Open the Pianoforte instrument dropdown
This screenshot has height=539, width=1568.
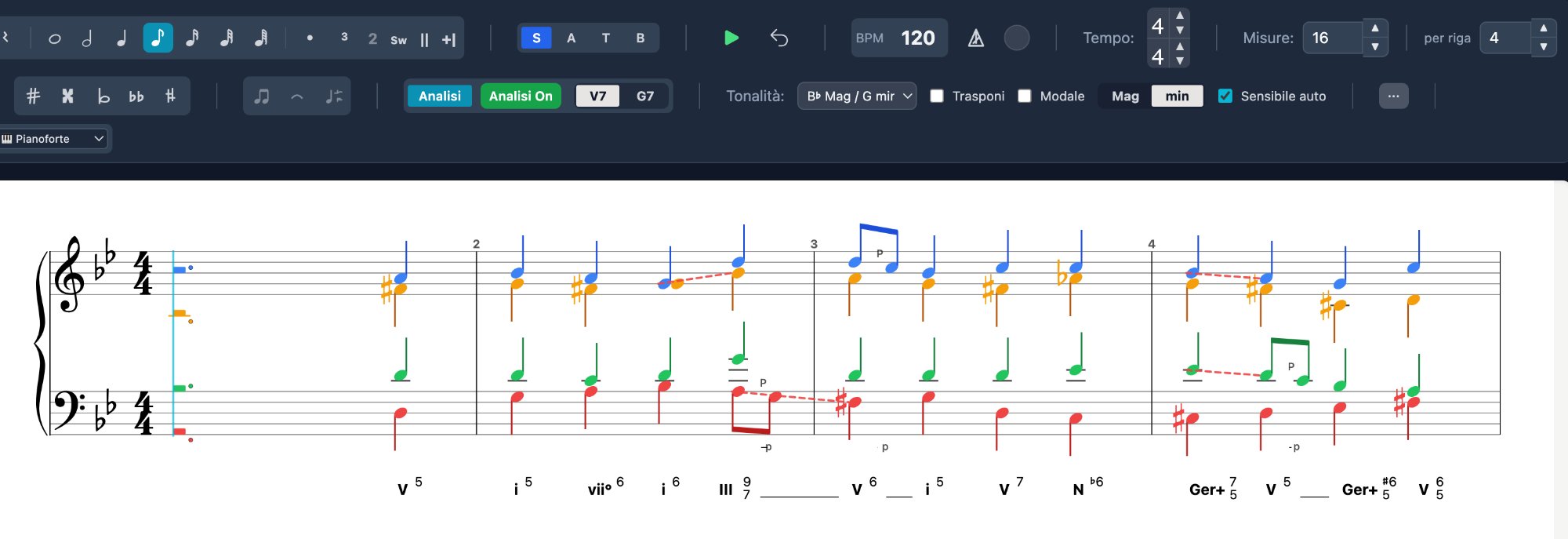(53, 139)
